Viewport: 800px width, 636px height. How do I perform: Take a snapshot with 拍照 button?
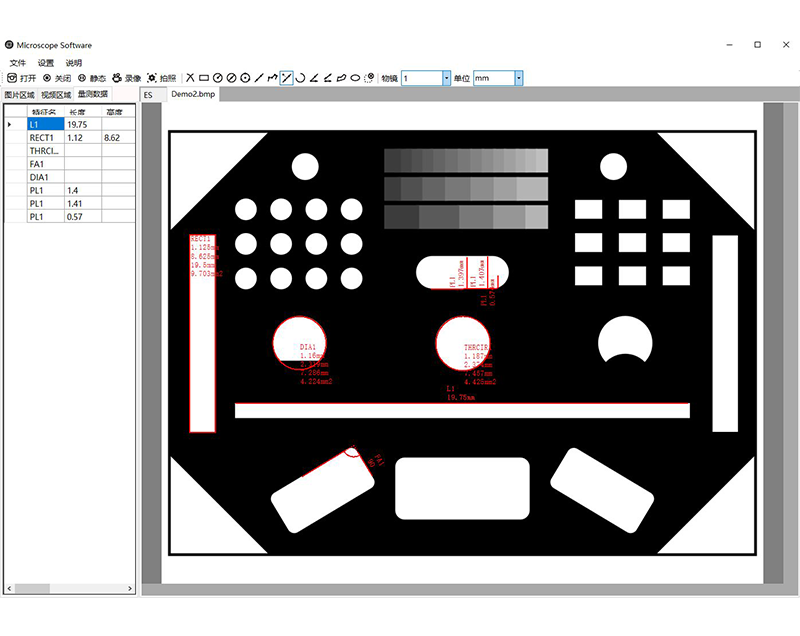pyautogui.click(x=161, y=77)
